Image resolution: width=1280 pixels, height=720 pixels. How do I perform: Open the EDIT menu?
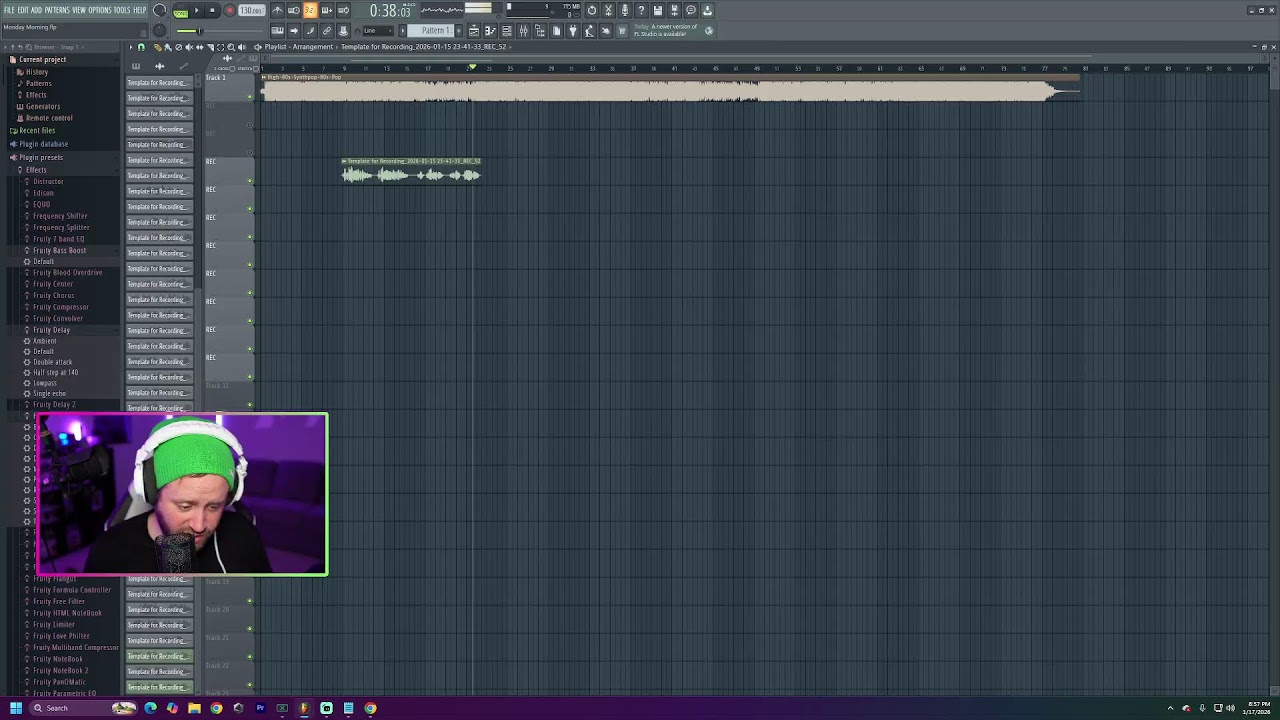[23, 10]
